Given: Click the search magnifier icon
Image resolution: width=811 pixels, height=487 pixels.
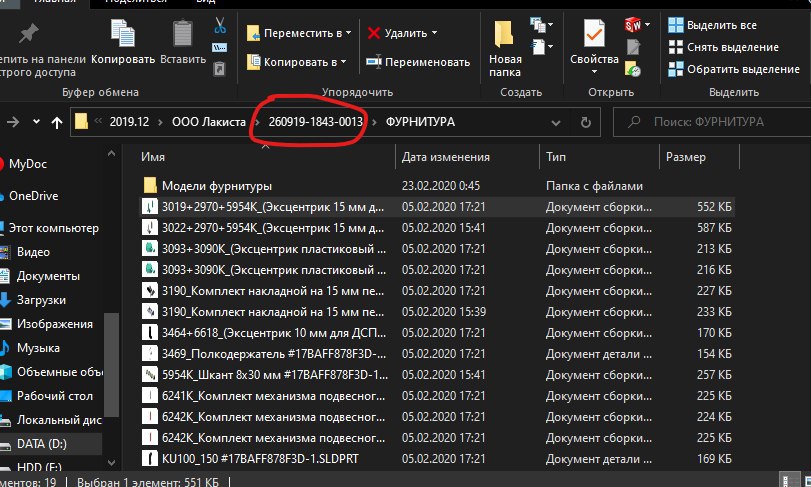Looking at the screenshot, I should tap(634, 122).
